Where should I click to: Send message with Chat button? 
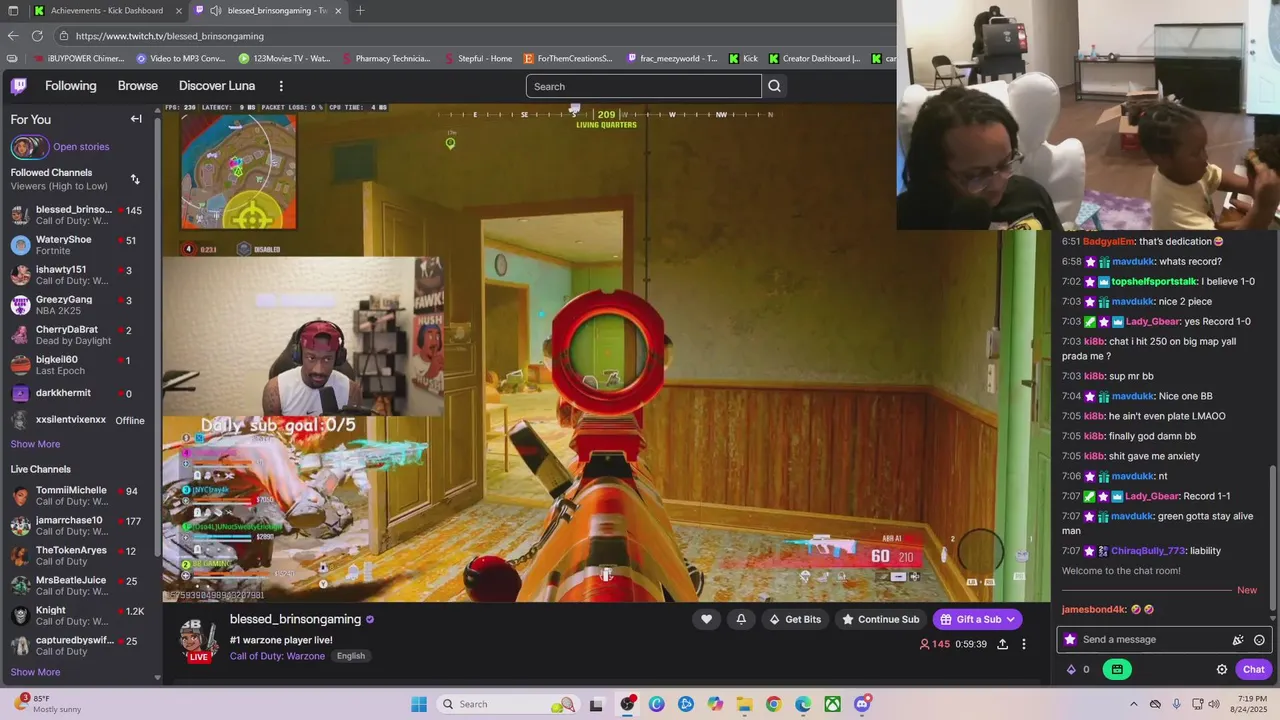point(1254,669)
